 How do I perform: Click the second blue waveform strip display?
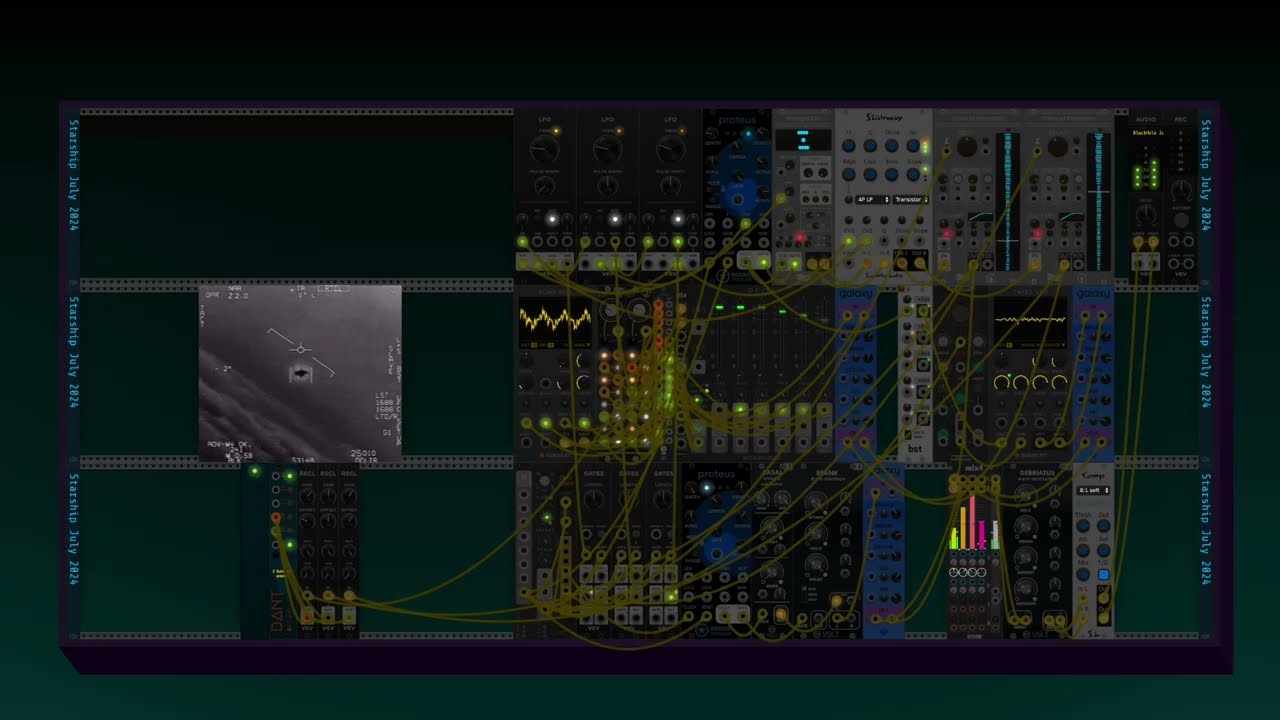pos(1099,200)
